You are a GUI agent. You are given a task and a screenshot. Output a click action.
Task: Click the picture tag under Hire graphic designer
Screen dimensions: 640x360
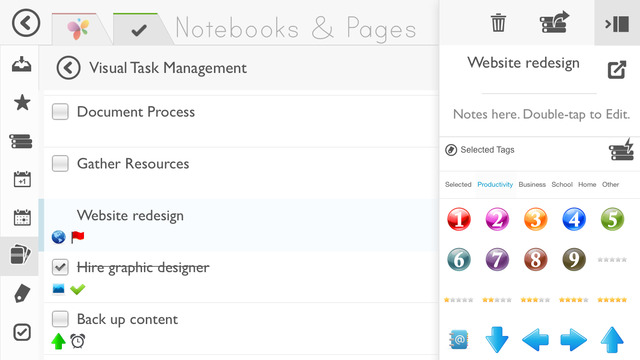tap(59, 289)
